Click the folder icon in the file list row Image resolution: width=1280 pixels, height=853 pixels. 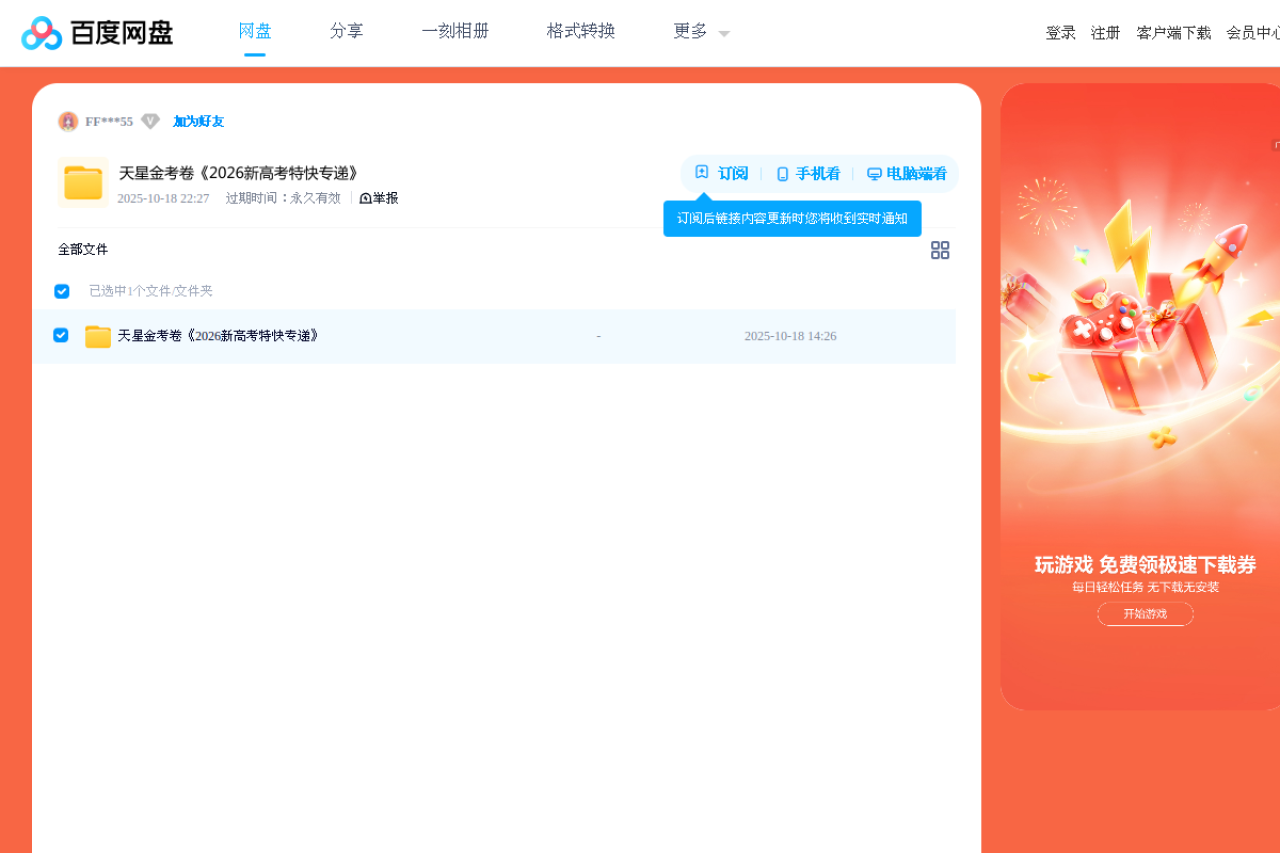pyautogui.click(x=97, y=335)
